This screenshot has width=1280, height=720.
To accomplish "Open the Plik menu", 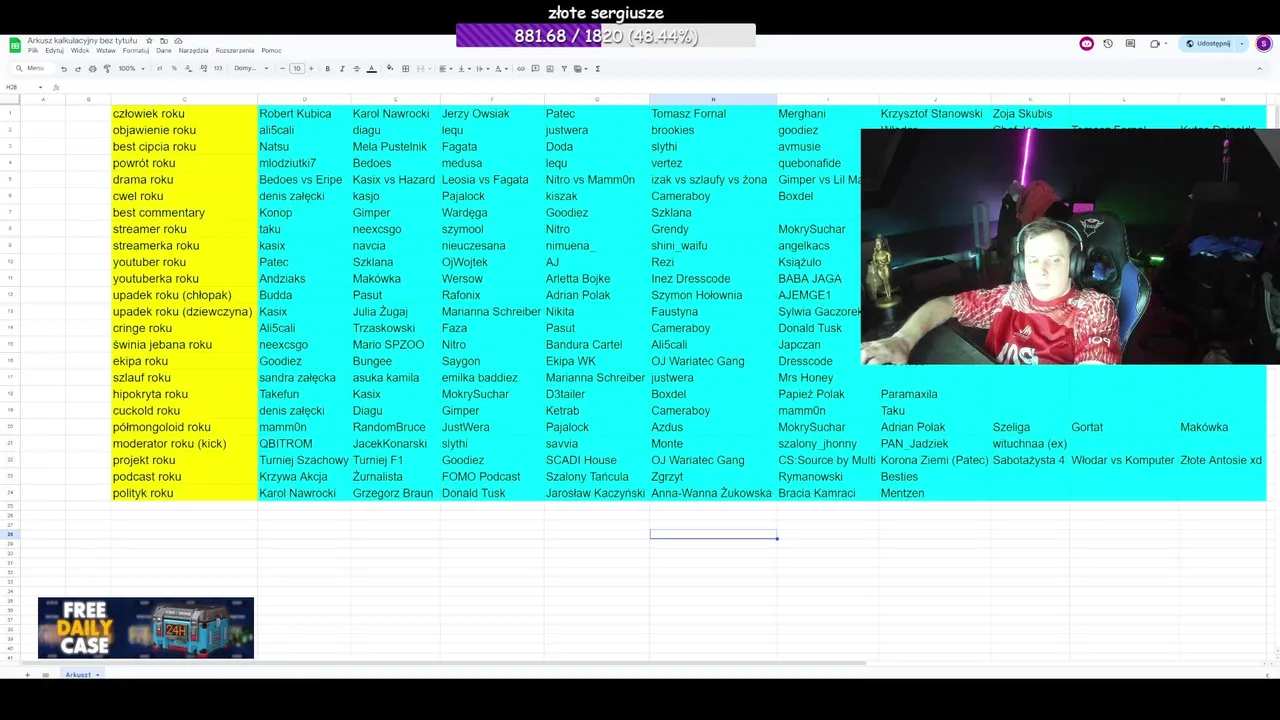I will pyautogui.click(x=33, y=51).
